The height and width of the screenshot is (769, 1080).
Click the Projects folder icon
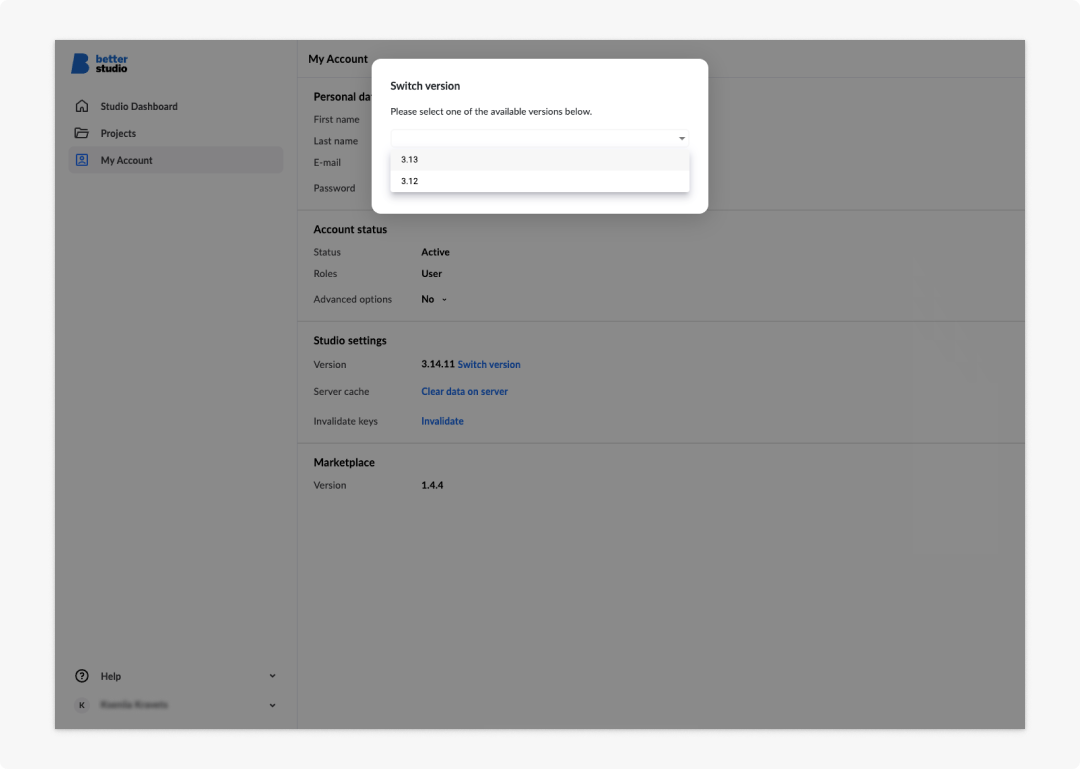point(82,133)
